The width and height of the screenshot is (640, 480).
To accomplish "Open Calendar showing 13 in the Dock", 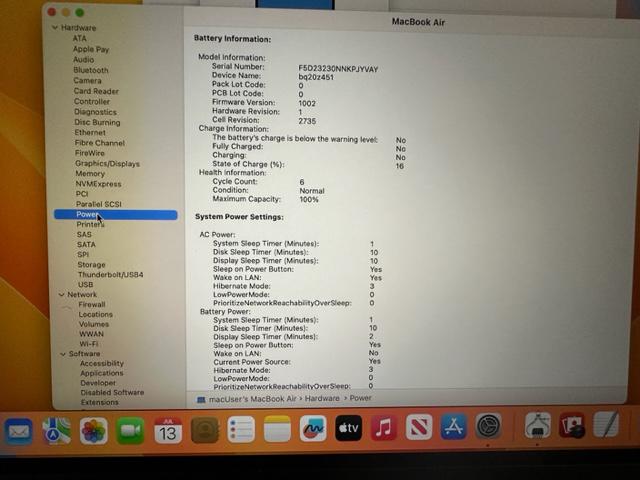I will (x=167, y=430).
